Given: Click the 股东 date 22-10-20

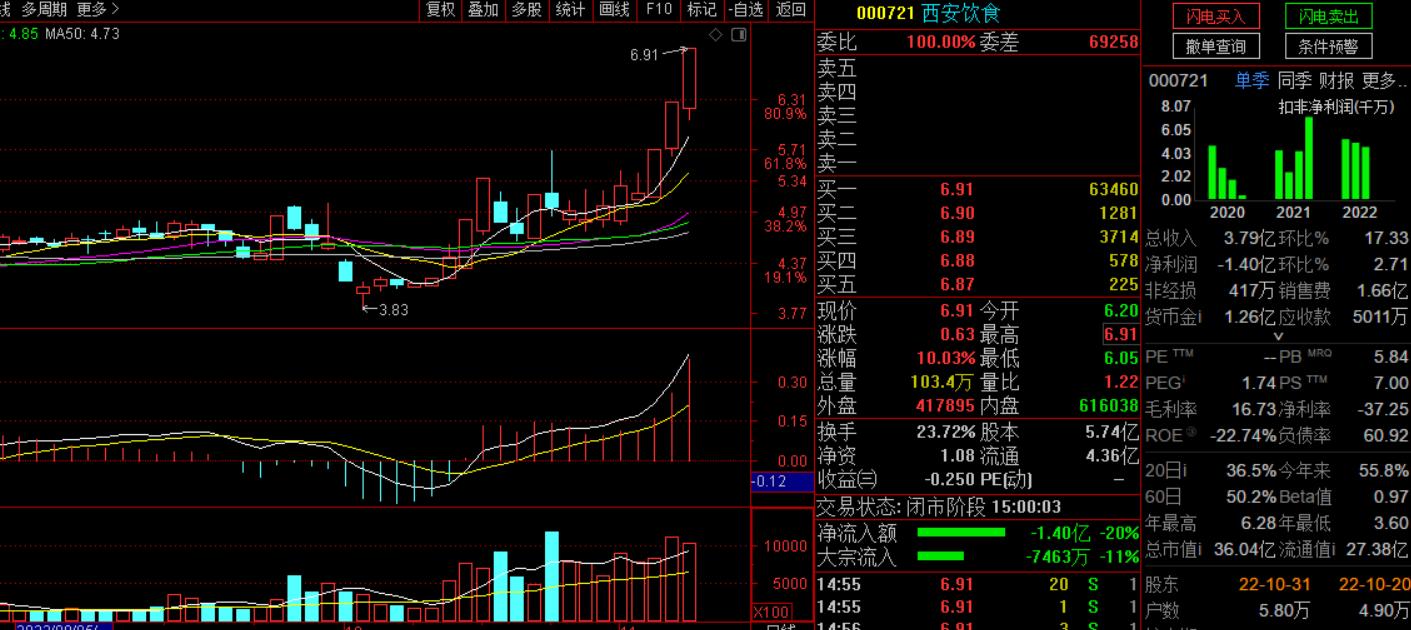Looking at the screenshot, I should coord(1374,584).
